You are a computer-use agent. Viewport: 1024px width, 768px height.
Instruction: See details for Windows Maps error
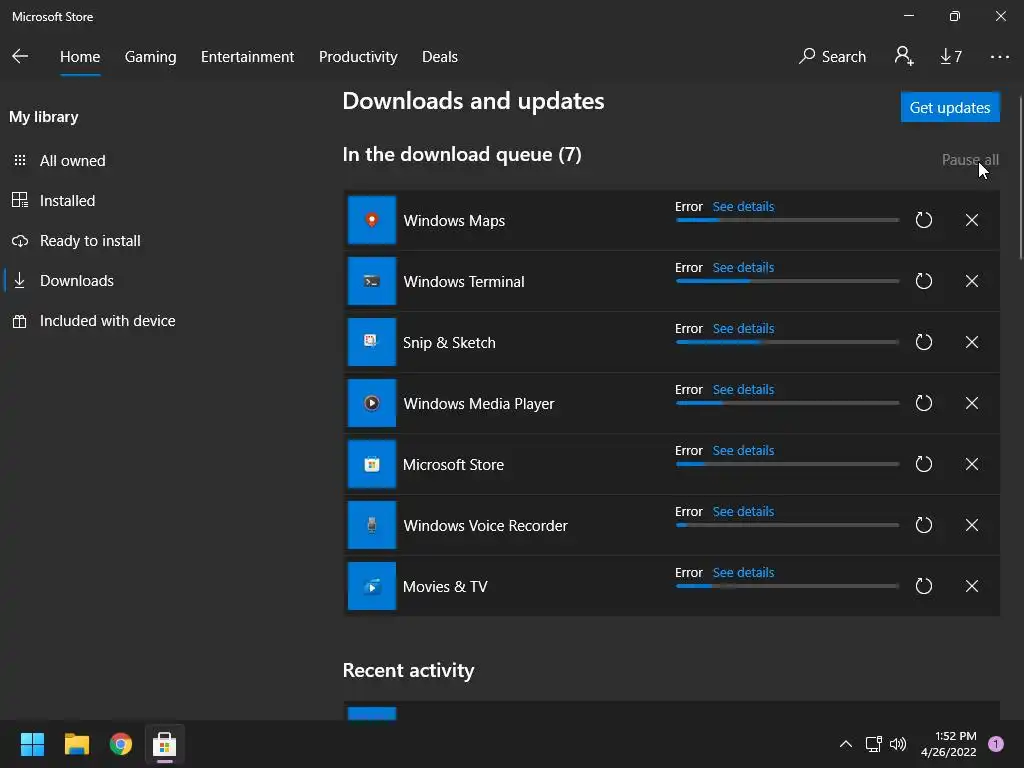pyautogui.click(x=743, y=206)
